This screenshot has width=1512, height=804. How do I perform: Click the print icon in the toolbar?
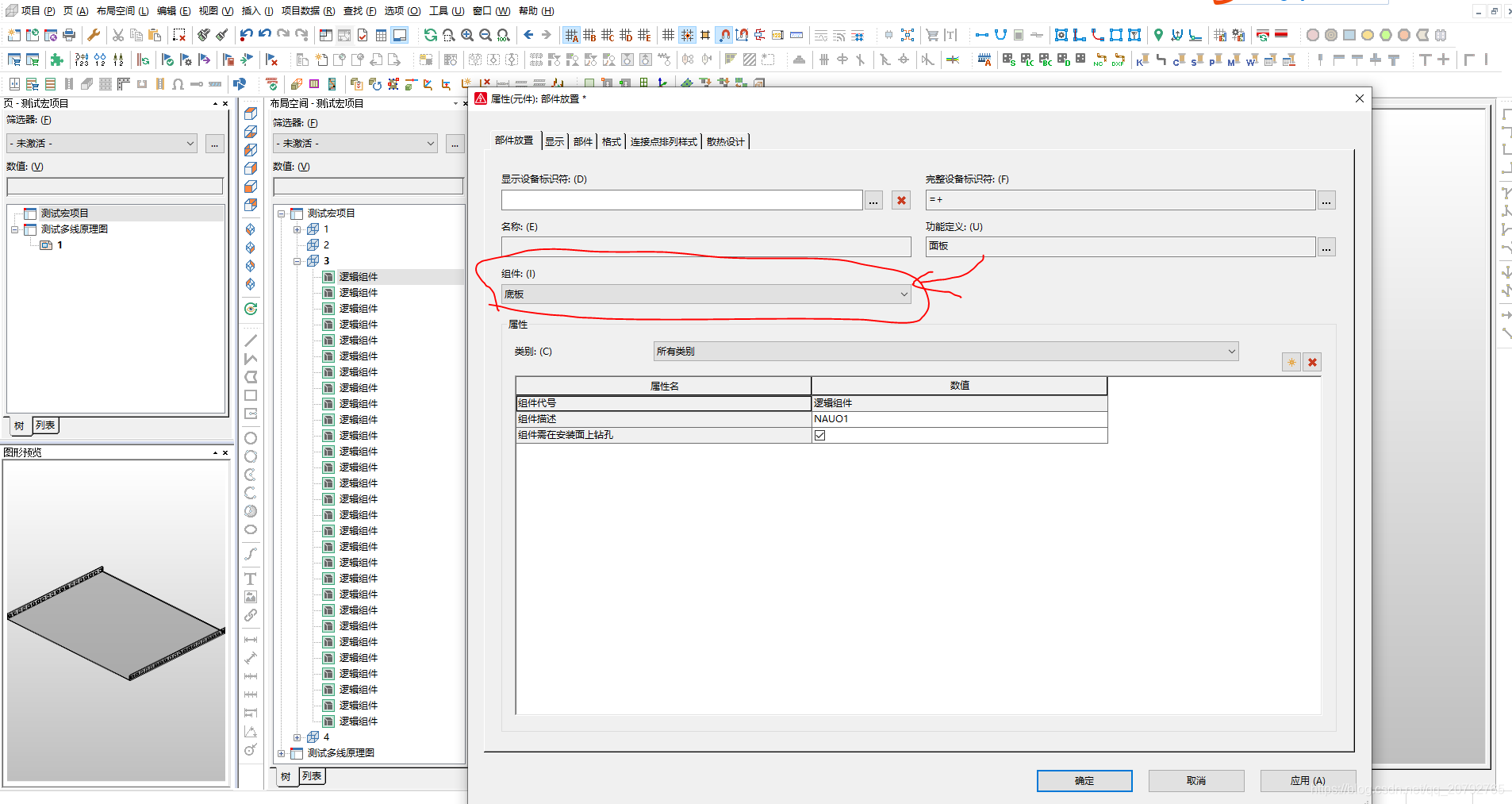pos(69,35)
